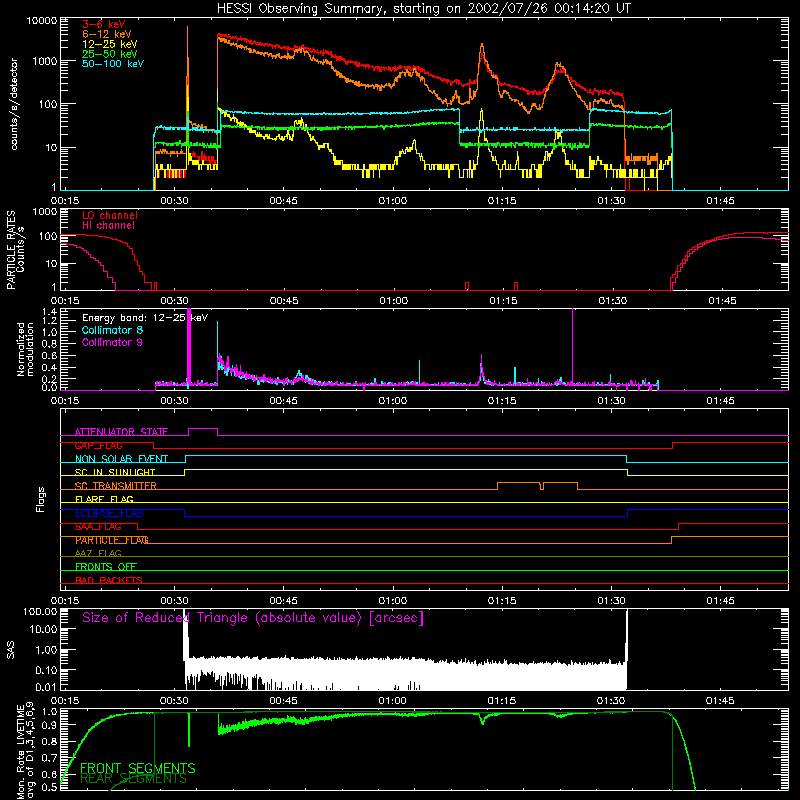Image resolution: width=800 pixels, height=800 pixels.
Task: Click the FRONTS_OFF flag label
Action: point(106,567)
